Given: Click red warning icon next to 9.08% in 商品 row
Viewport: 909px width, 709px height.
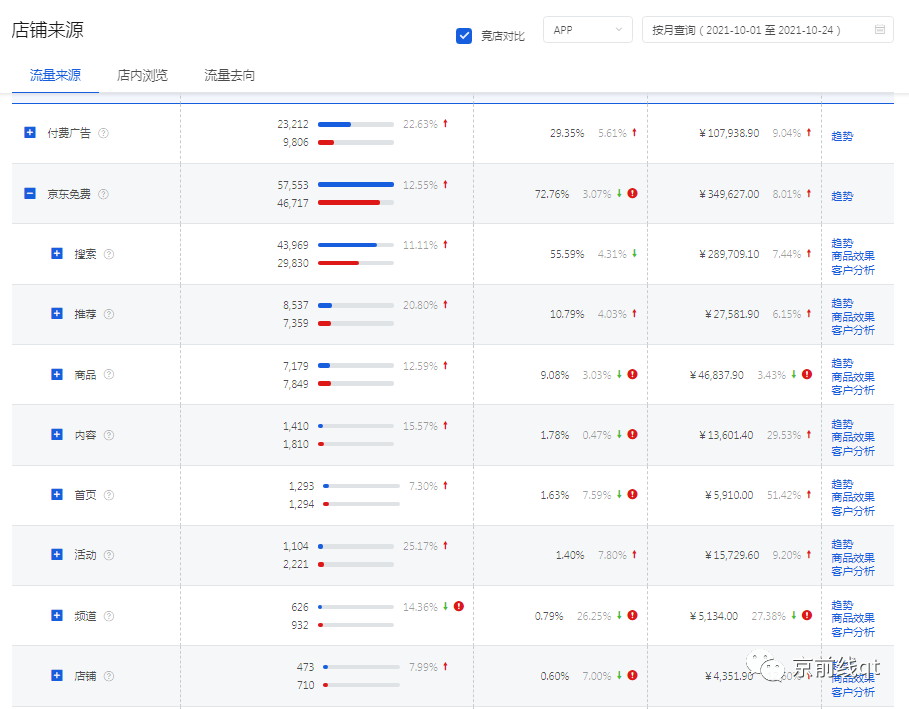Looking at the screenshot, I should coord(632,374).
